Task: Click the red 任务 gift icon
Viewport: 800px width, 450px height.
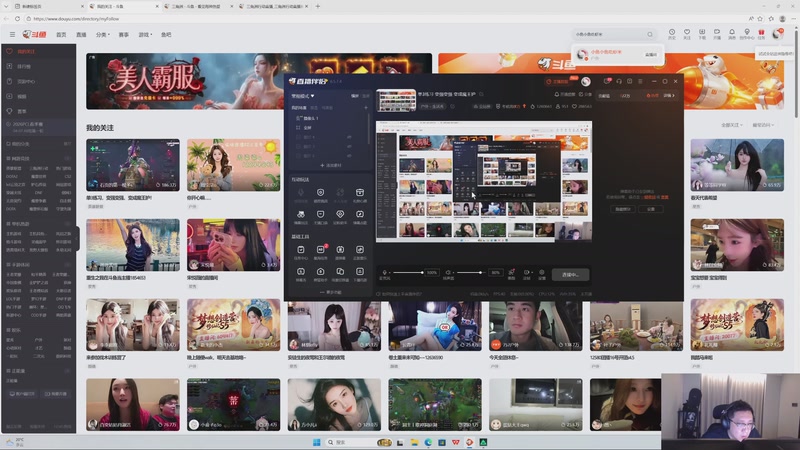Action: coord(761,34)
